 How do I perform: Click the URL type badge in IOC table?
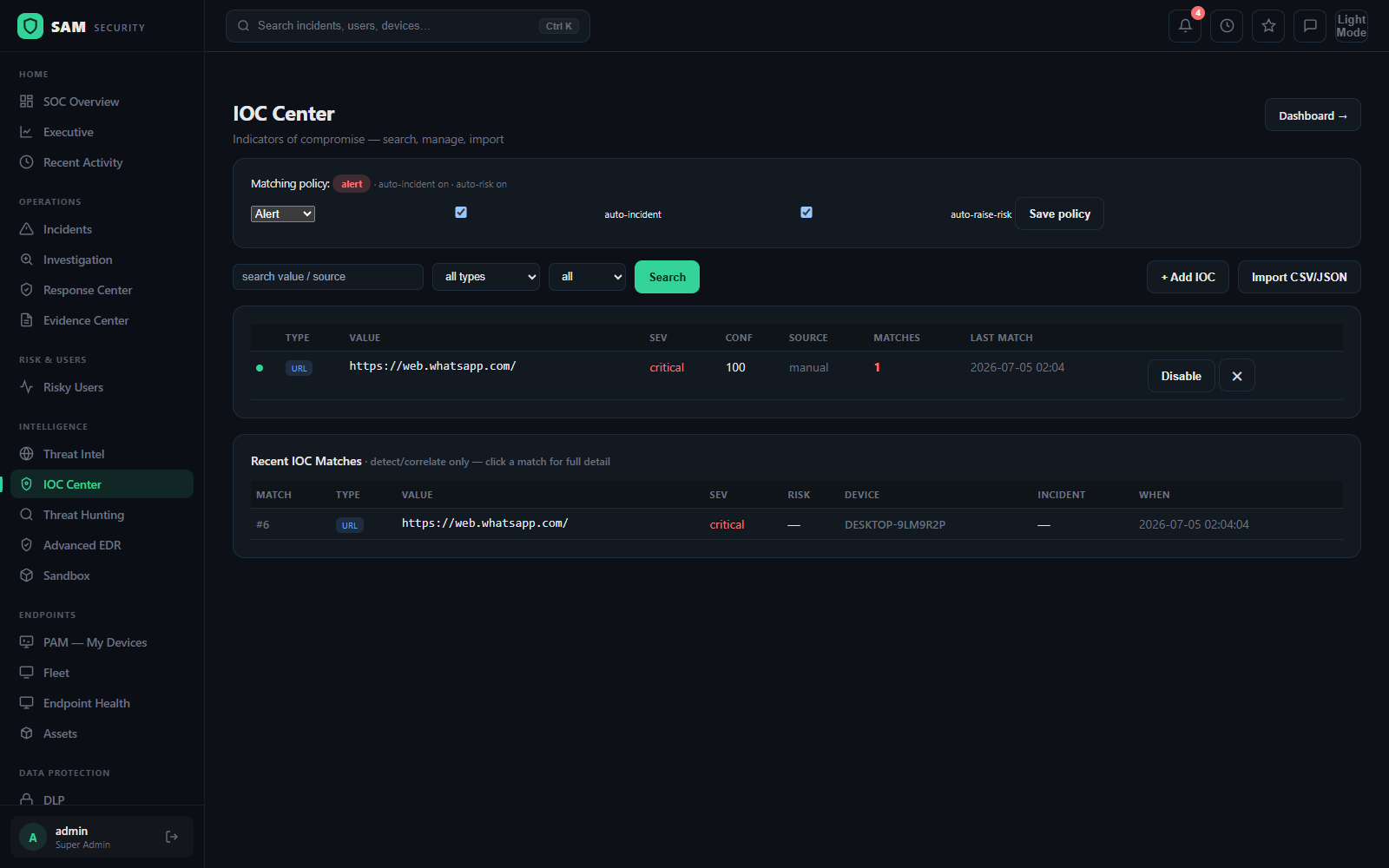(299, 368)
